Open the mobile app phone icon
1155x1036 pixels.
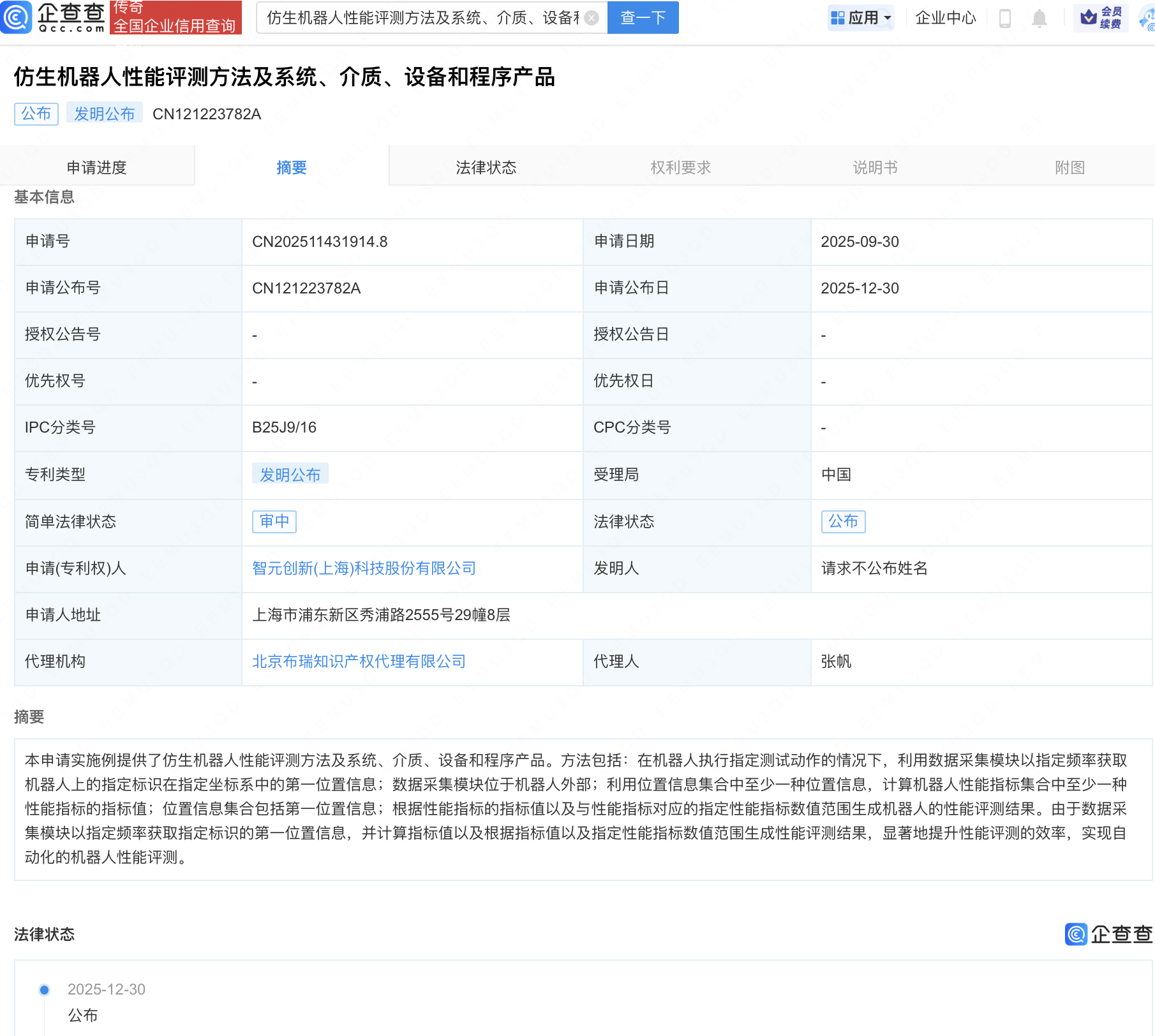[1004, 18]
